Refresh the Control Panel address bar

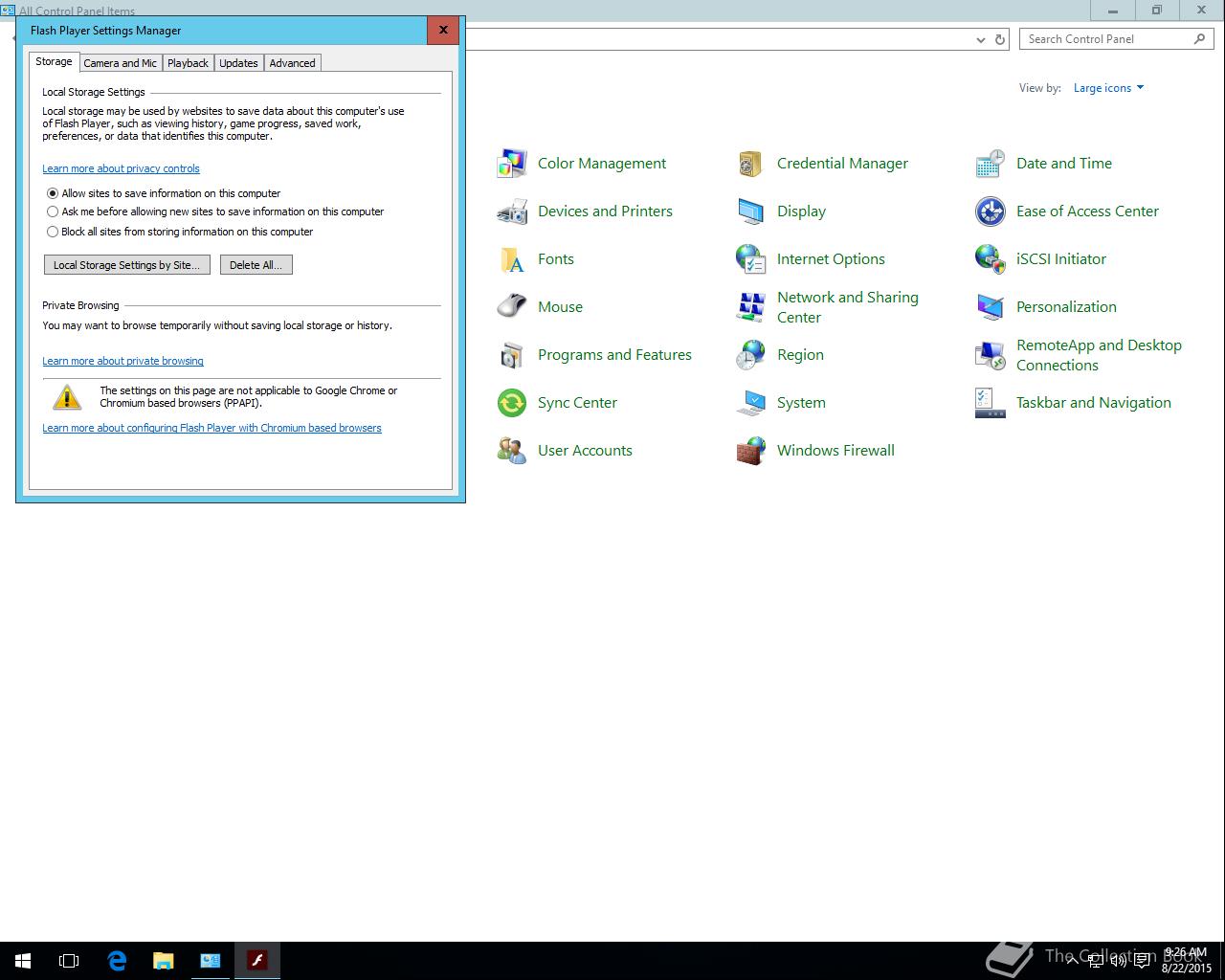click(1000, 39)
